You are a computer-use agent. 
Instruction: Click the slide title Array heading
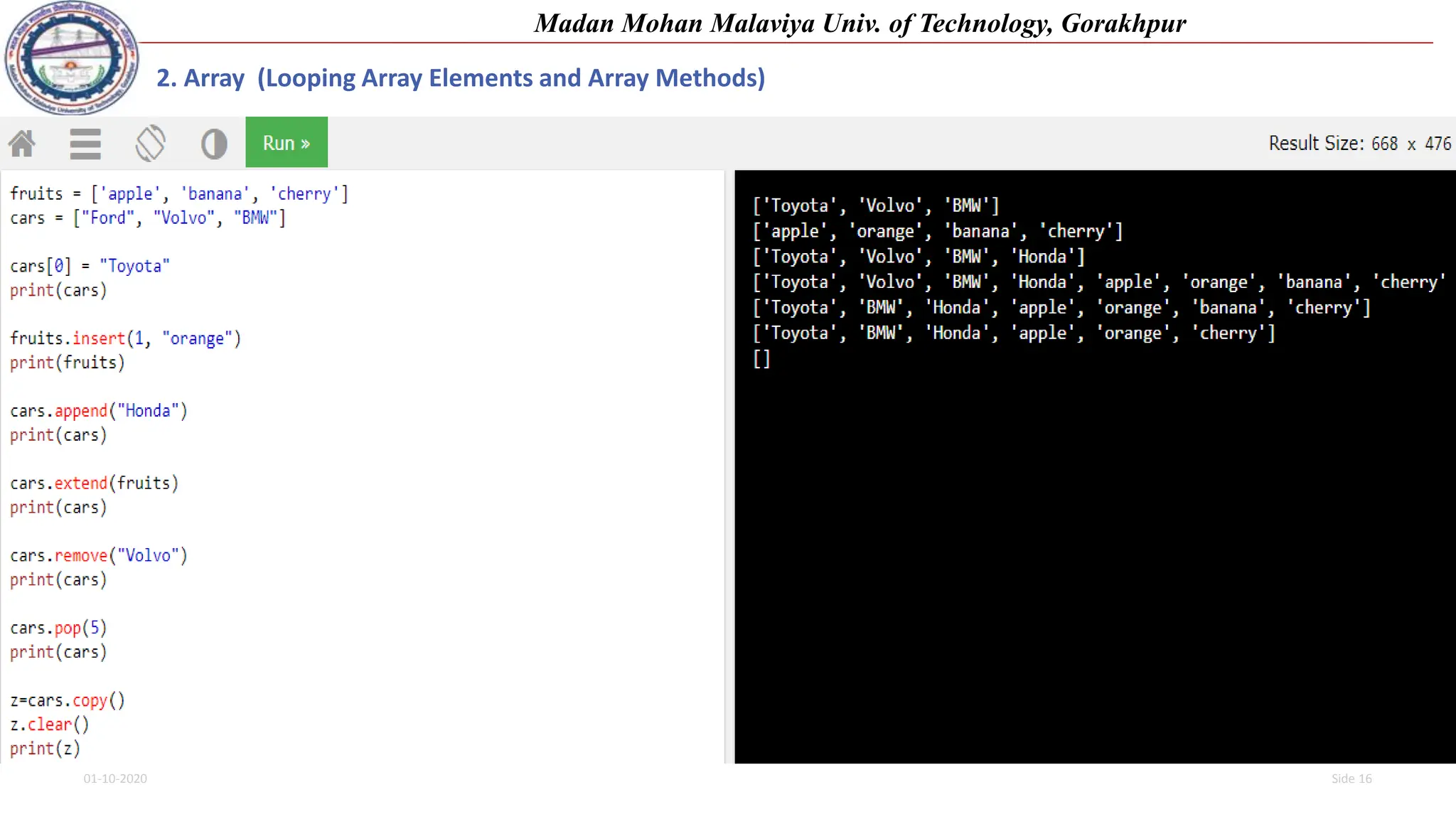461,78
